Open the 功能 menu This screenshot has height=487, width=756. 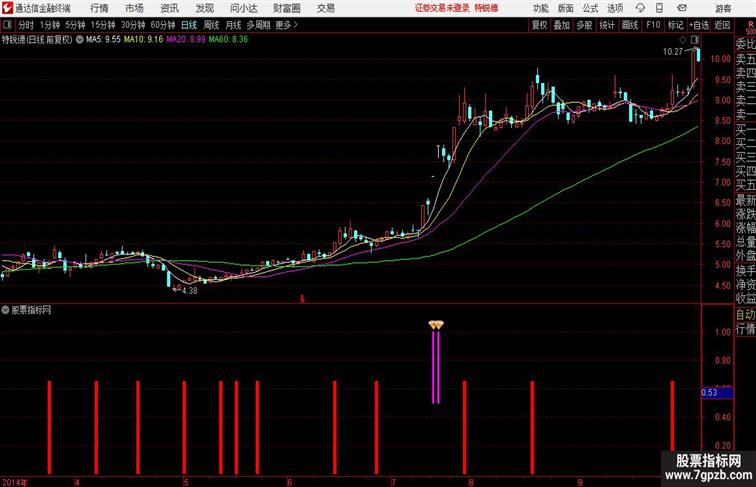(540, 8)
